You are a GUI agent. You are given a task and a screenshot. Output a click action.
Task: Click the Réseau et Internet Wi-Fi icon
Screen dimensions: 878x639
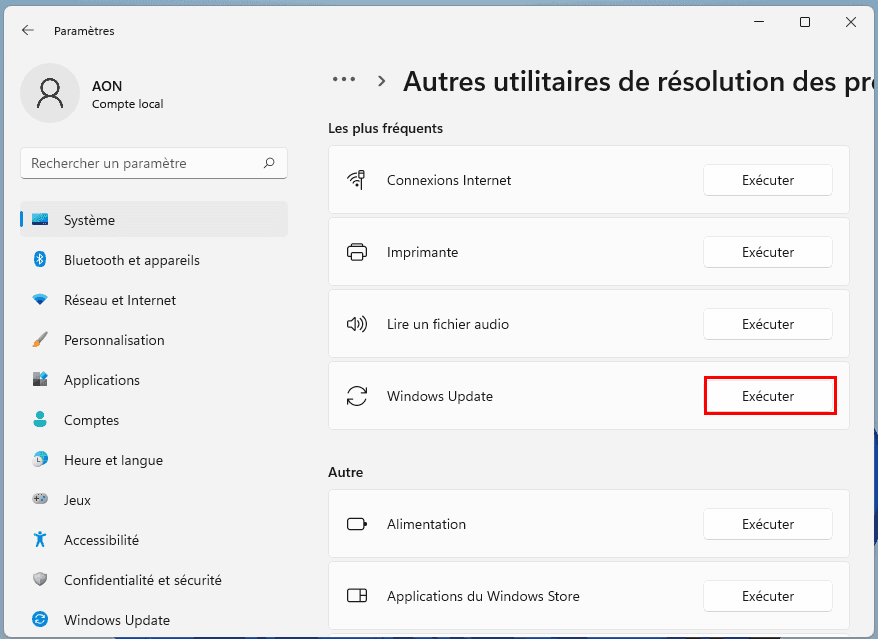point(40,300)
